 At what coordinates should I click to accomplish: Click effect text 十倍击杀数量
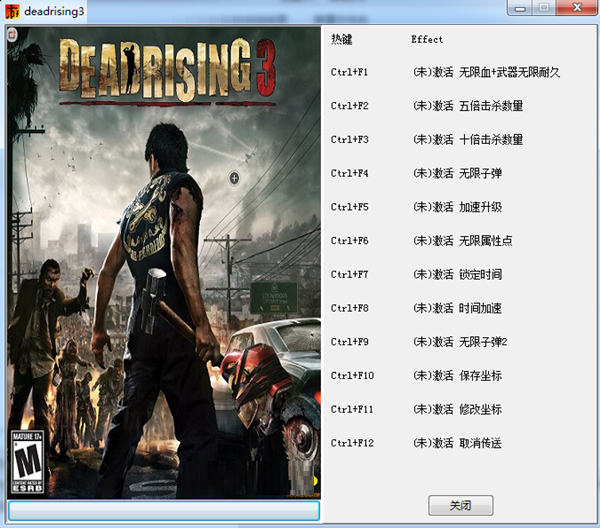(x=491, y=139)
